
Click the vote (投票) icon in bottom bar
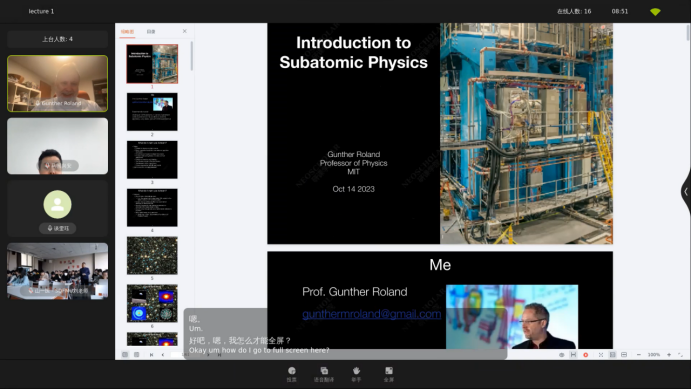coord(292,374)
